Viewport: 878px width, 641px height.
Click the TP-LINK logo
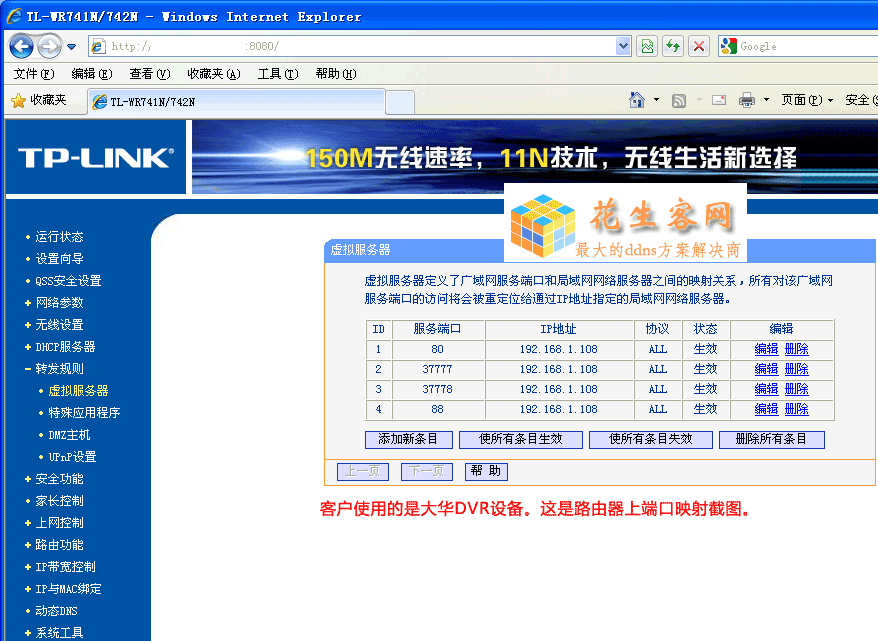[x=96, y=158]
